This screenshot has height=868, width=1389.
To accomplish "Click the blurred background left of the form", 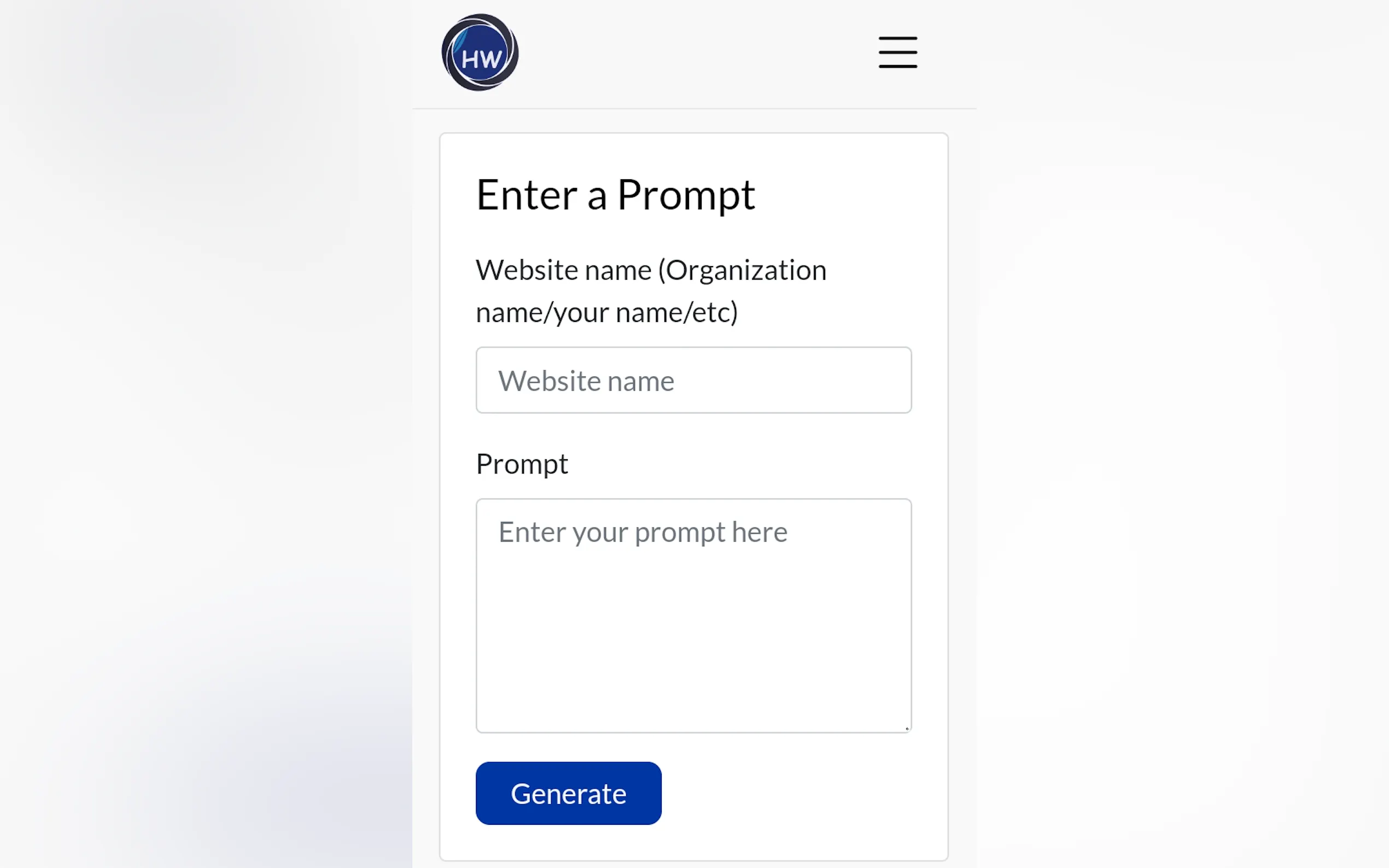I will coord(201,431).
